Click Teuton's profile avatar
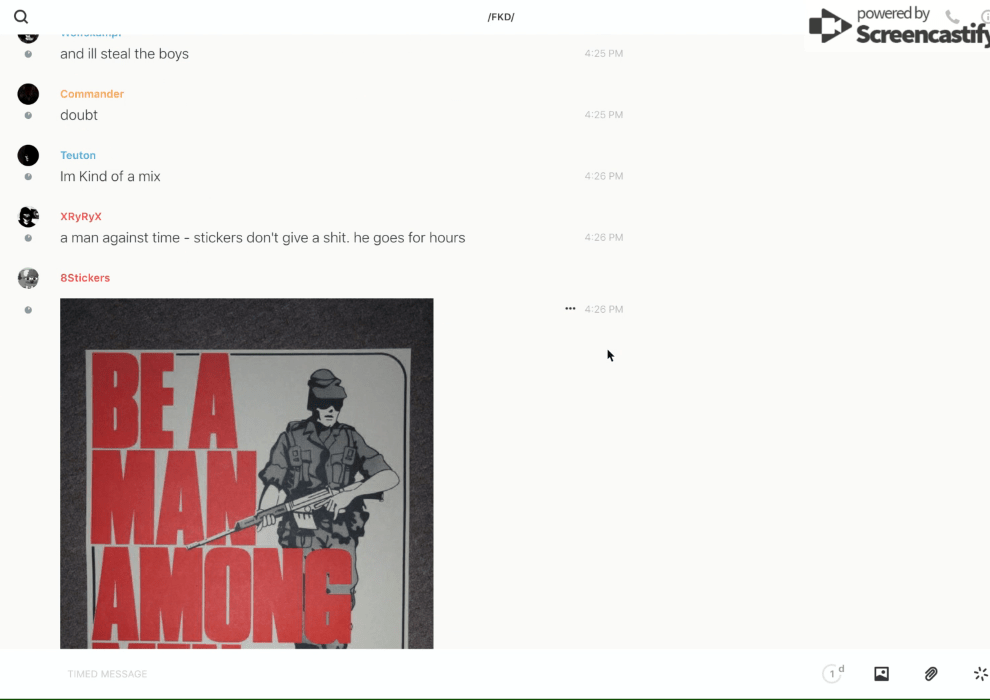Screen dimensions: 990x700 (28, 155)
